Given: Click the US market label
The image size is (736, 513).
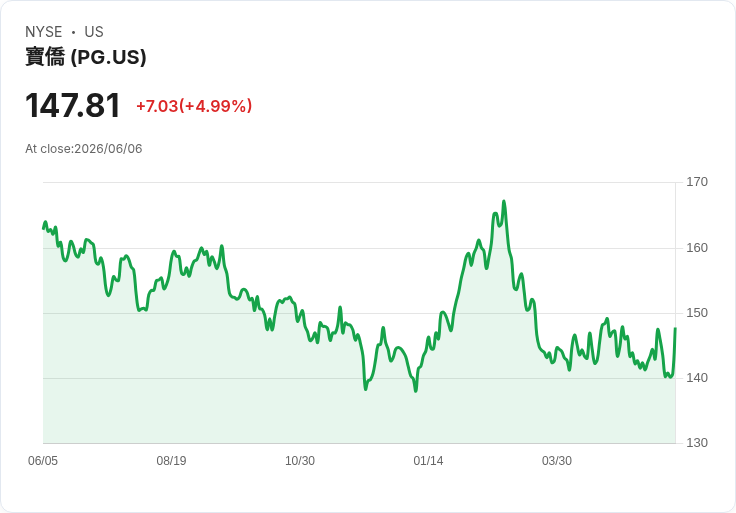Looking at the screenshot, I should (x=94, y=32).
